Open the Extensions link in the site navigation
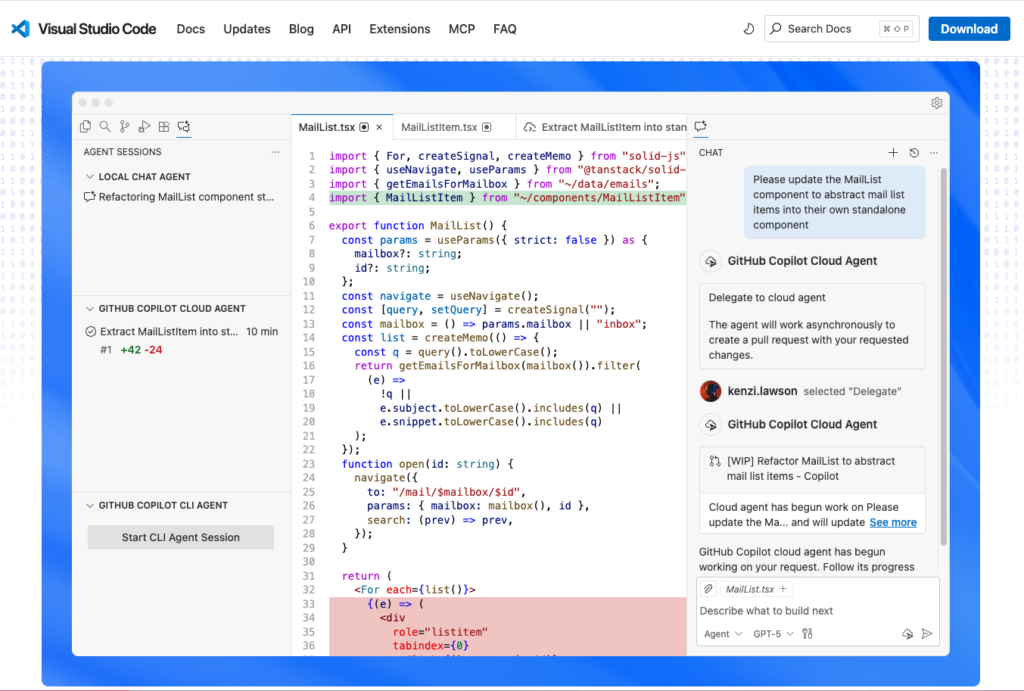 tap(399, 29)
